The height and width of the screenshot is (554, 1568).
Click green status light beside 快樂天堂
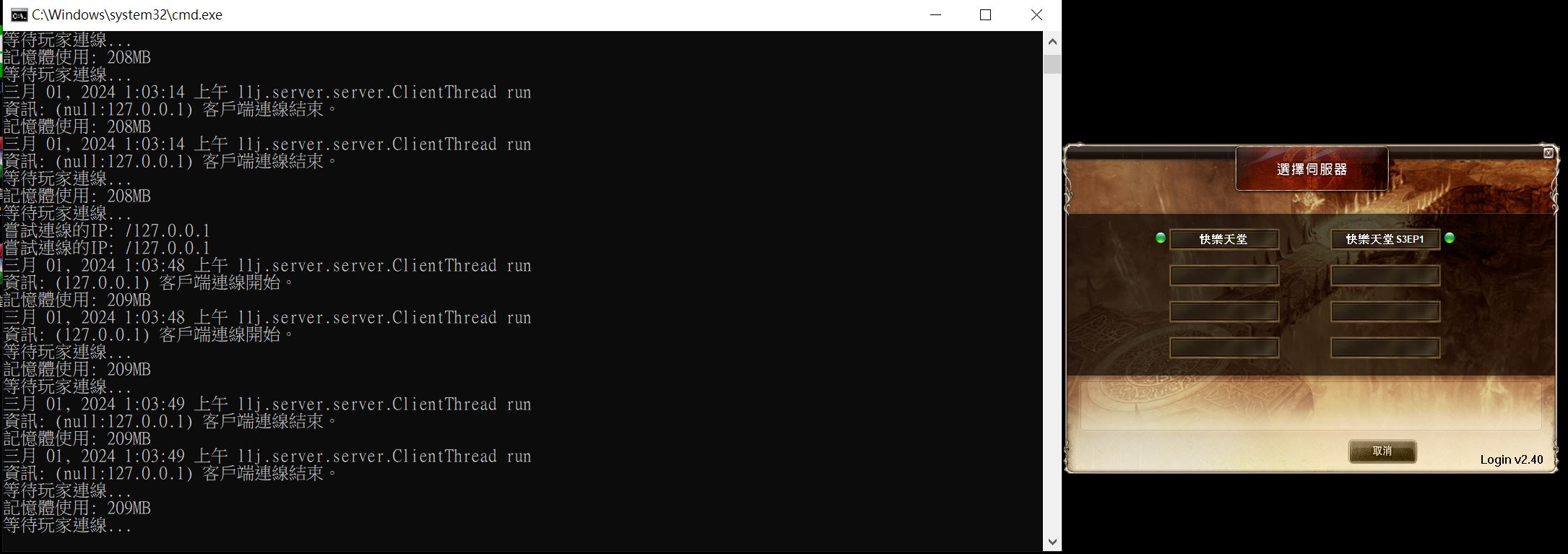[x=1161, y=238]
